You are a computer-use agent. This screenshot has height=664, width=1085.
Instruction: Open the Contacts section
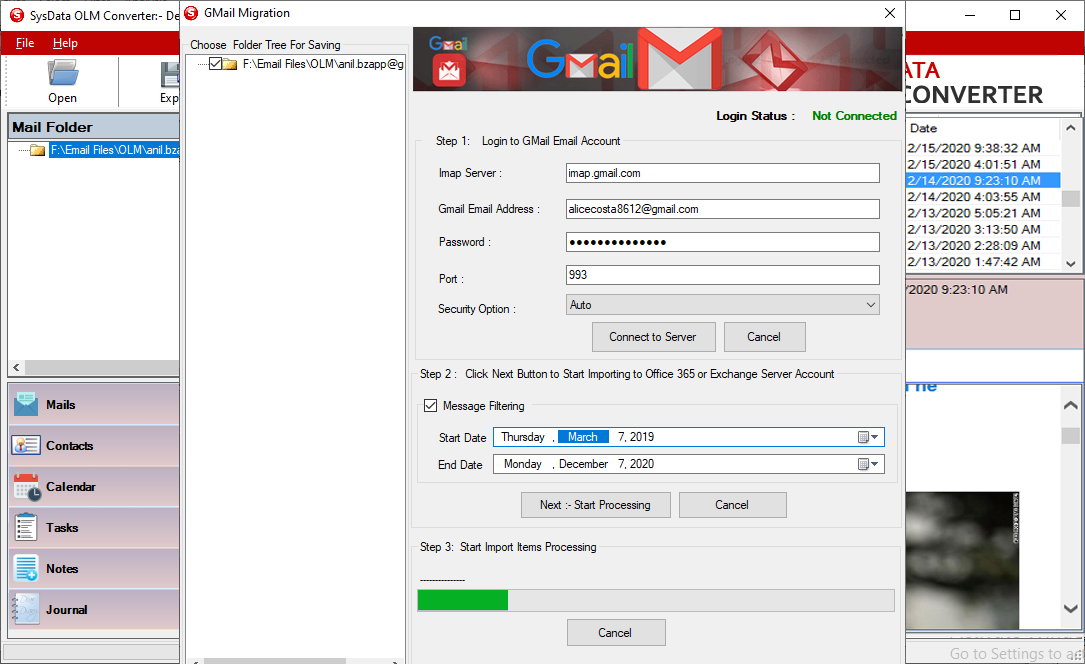pos(94,445)
